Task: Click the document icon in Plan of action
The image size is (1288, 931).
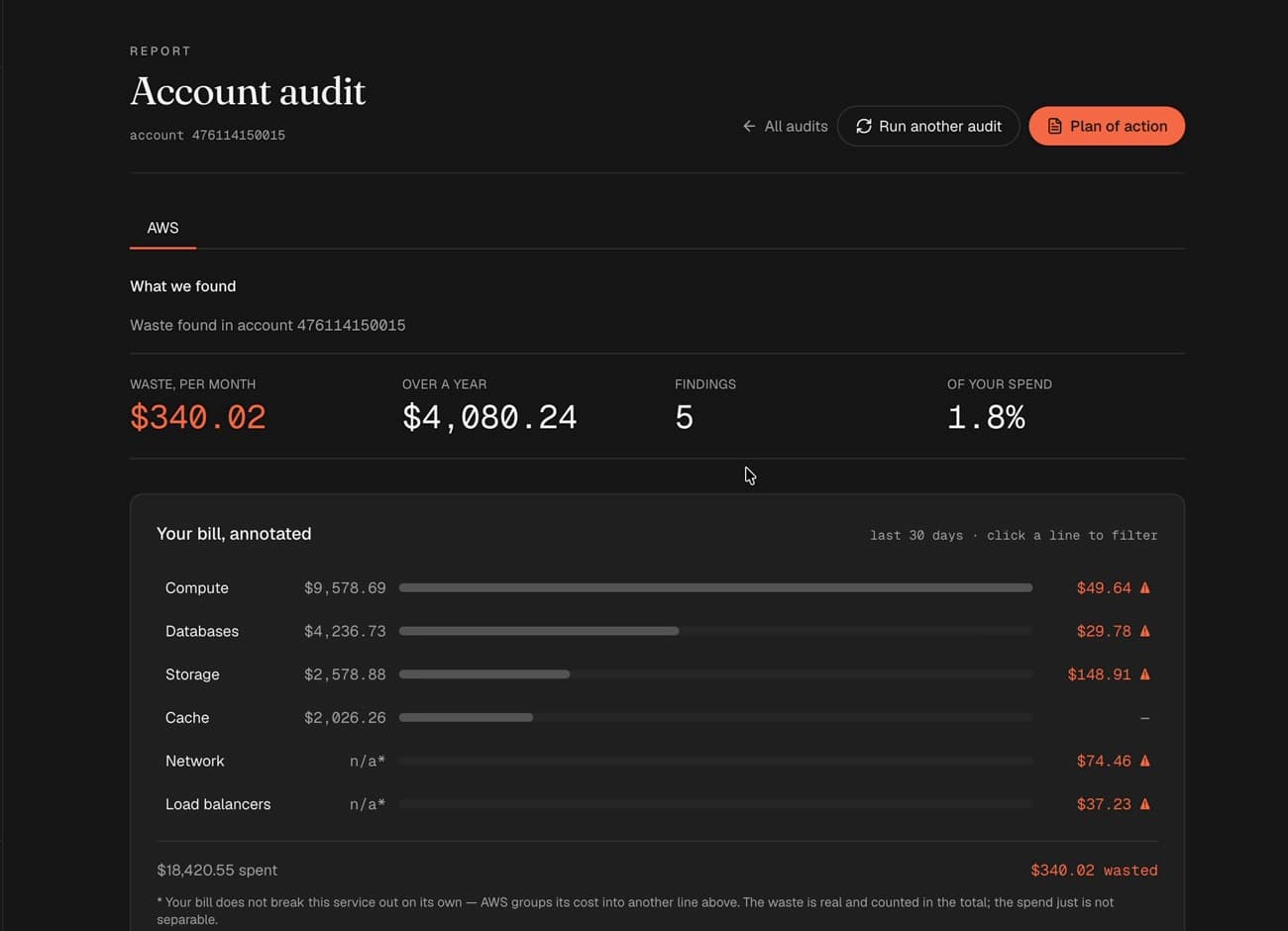Action: (1055, 126)
